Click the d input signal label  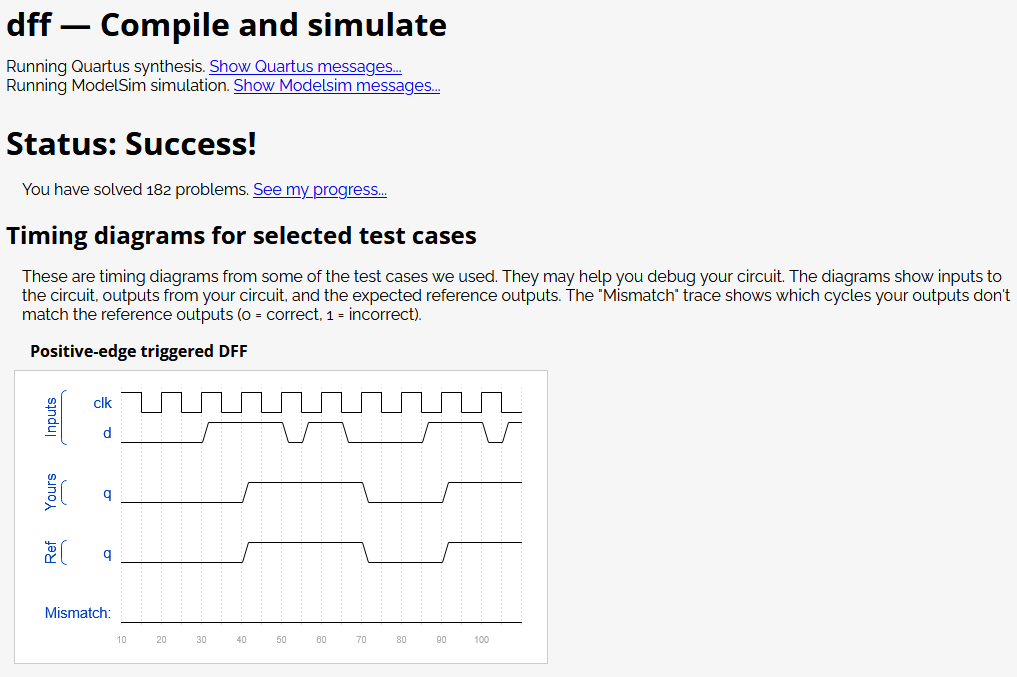tap(107, 433)
